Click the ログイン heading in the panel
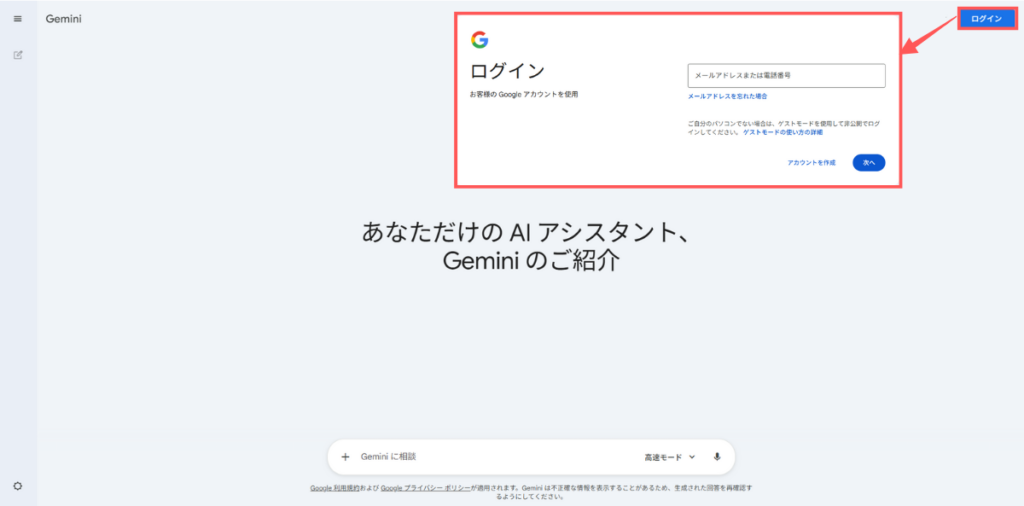 click(x=507, y=71)
